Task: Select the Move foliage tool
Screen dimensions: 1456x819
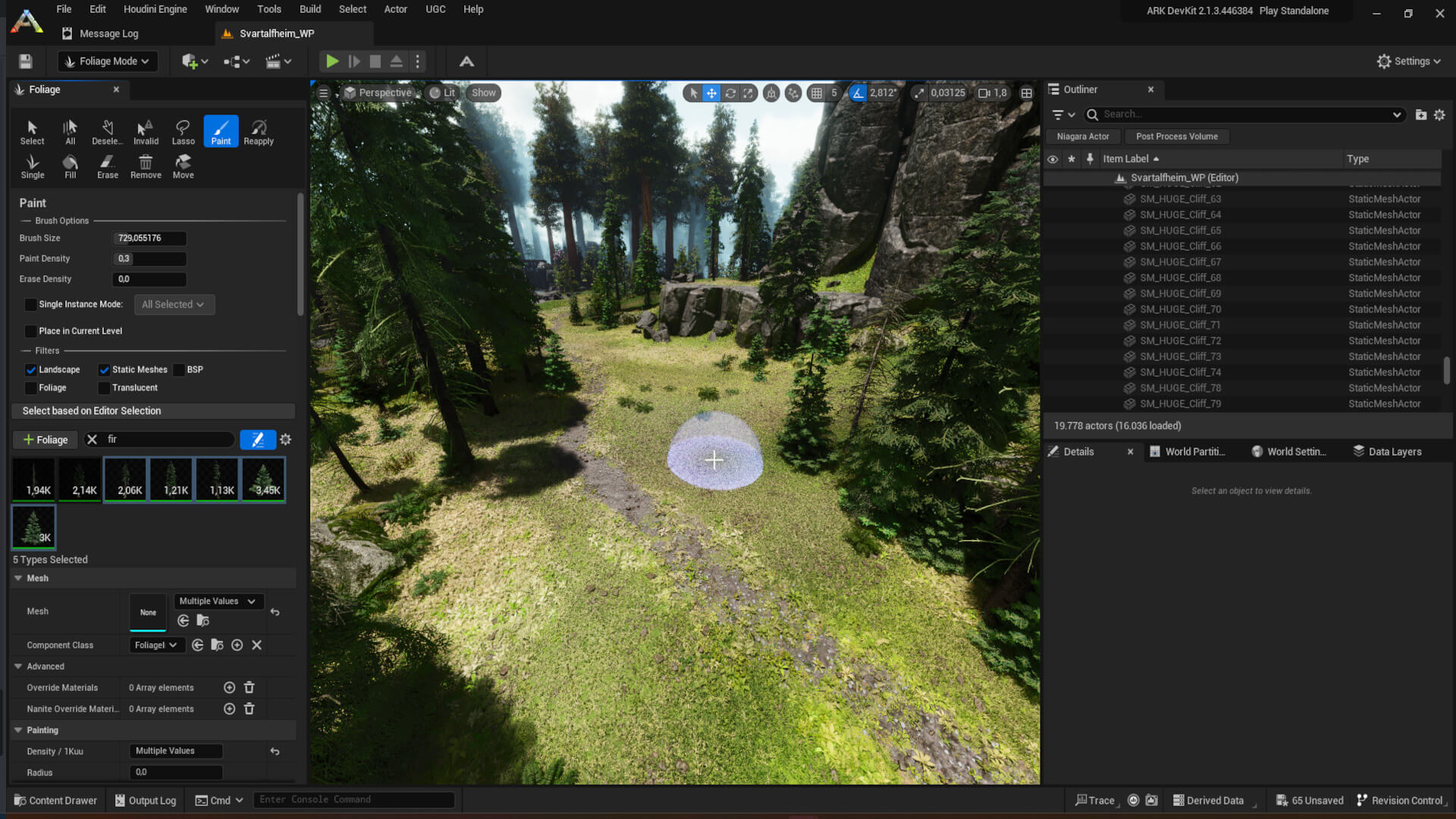Action: [x=182, y=165]
